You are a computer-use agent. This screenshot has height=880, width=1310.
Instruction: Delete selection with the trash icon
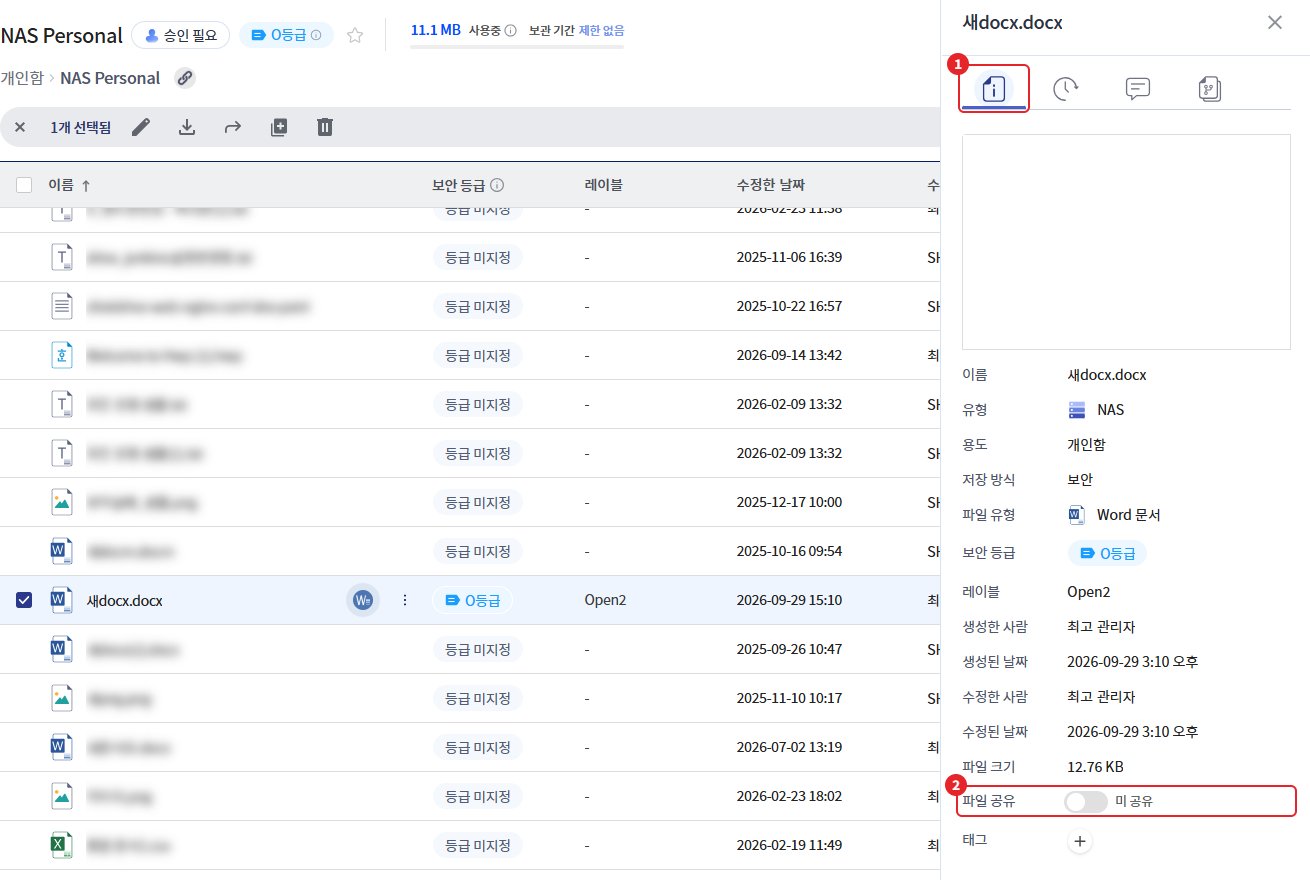325,127
